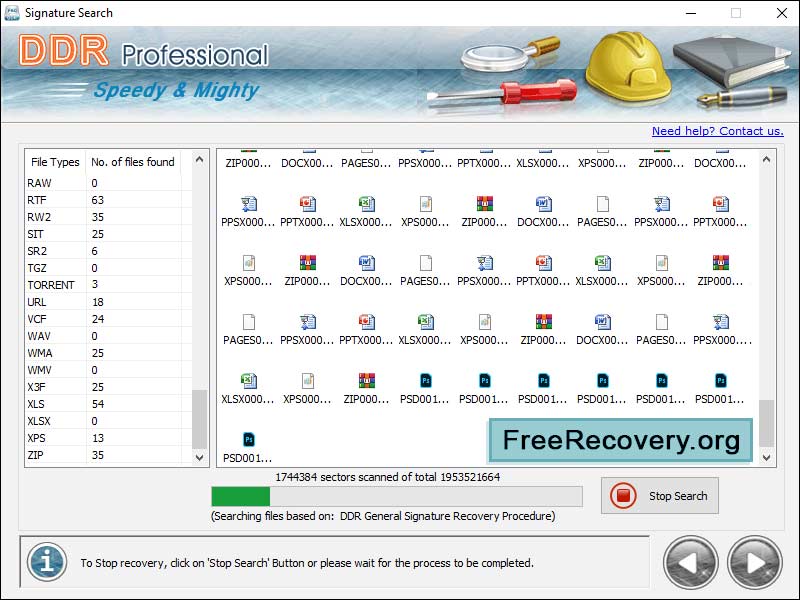Proceed with the right arrow button

[x=755, y=563]
